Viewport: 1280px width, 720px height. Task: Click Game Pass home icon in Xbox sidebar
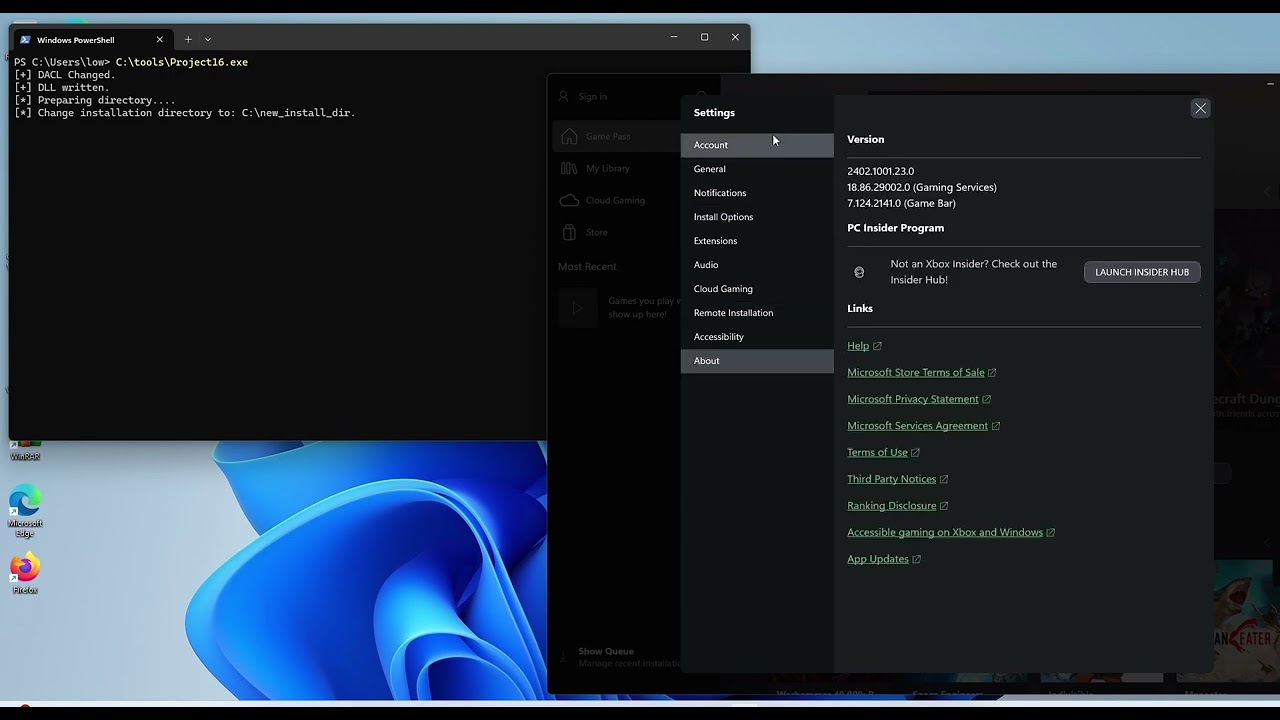click(569, 136)
